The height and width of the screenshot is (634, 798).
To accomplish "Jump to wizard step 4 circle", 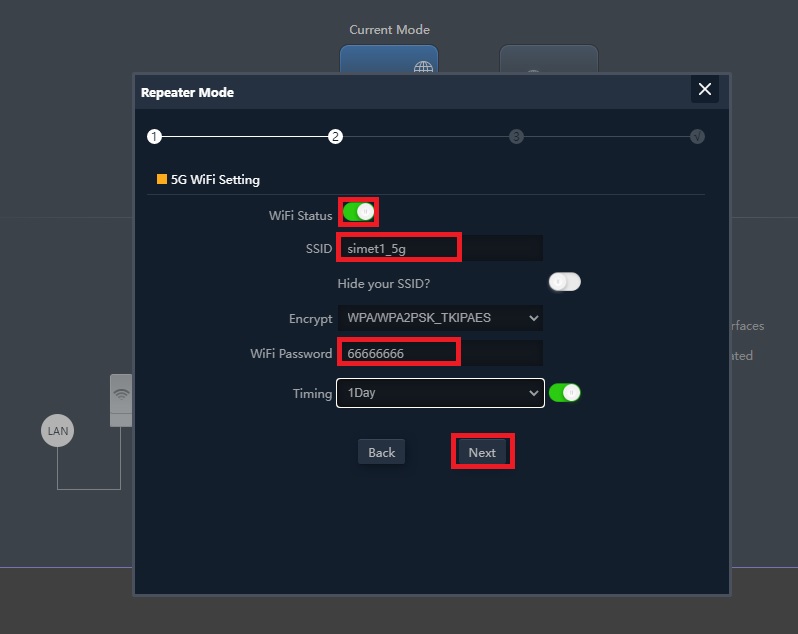I will pyautogui.click(x=697, y=136).
